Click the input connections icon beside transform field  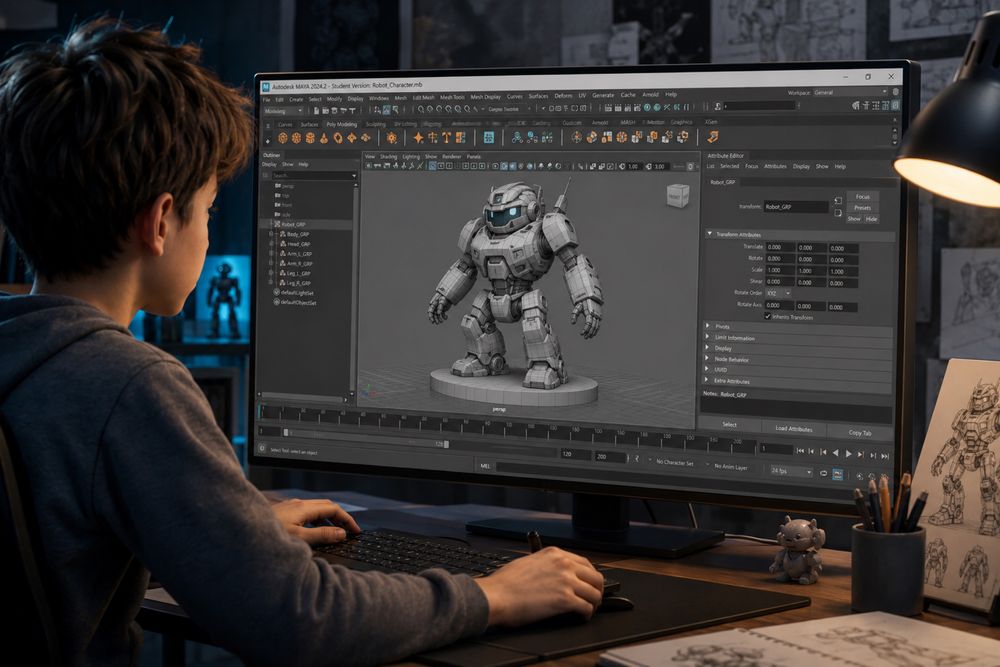point(838,201)
